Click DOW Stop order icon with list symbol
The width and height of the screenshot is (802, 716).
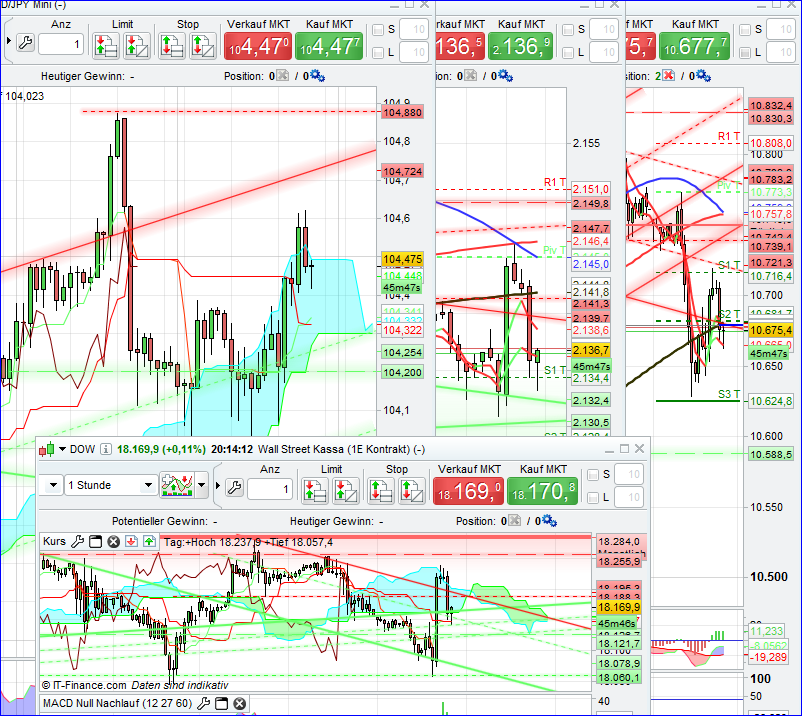pos(381,491)
